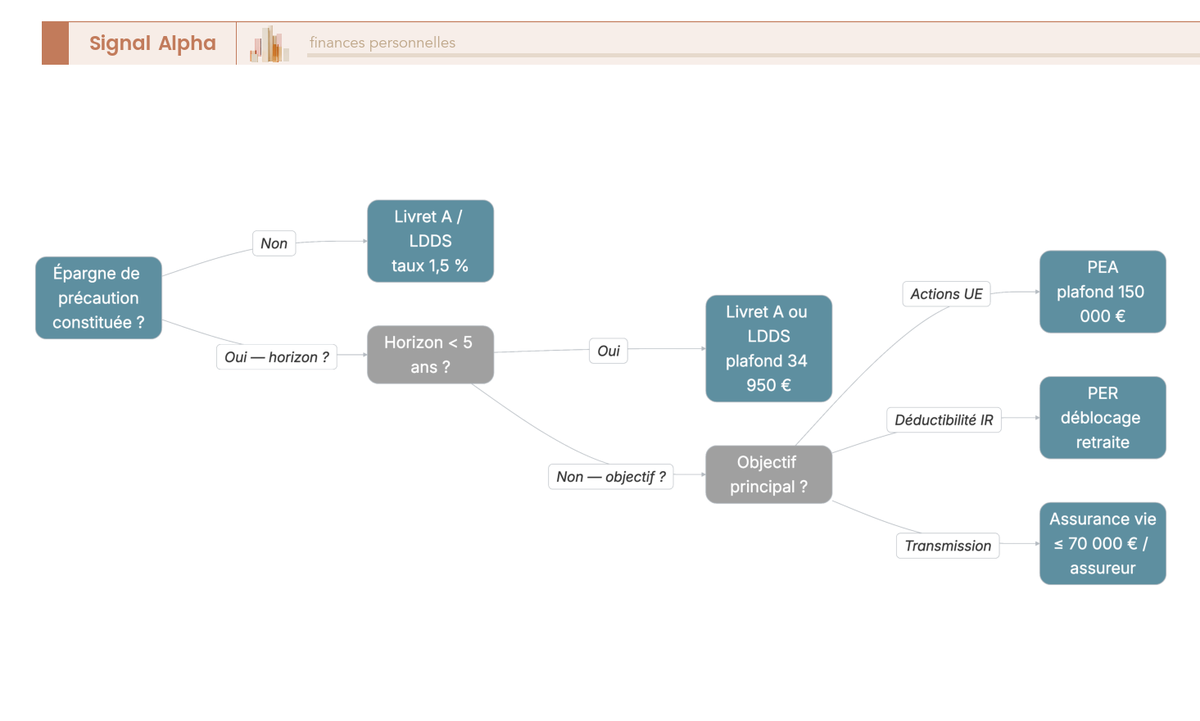Image resolution: width=1200 pixels, height=721 pixels.
Task: Select the PEA plafond 150 000 € node
Action: coord(1102,292)
